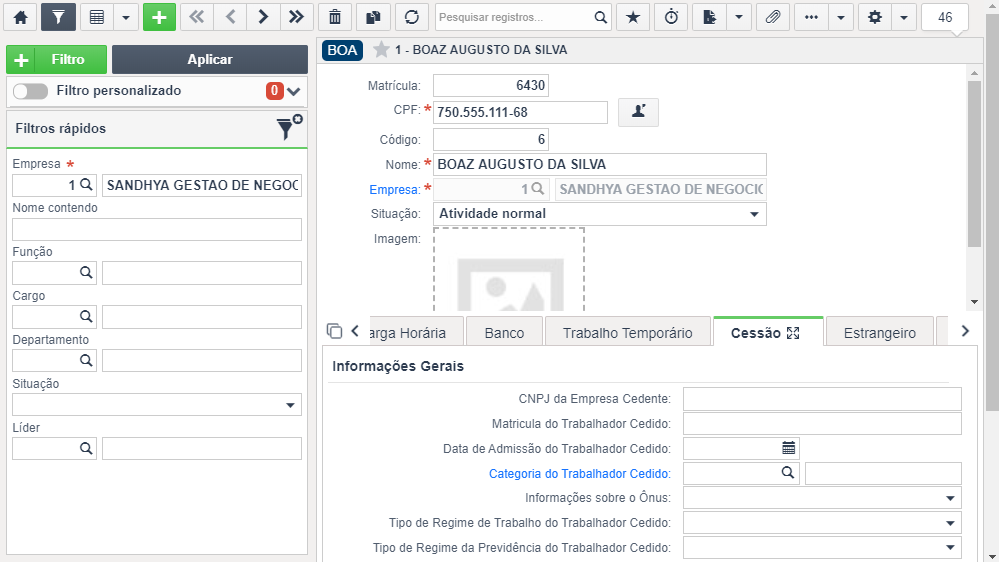The width and height of the screenshot is (999, 562).
Task: Open the Situação Atividade normal dropdown
Action: tap(600, 214)
